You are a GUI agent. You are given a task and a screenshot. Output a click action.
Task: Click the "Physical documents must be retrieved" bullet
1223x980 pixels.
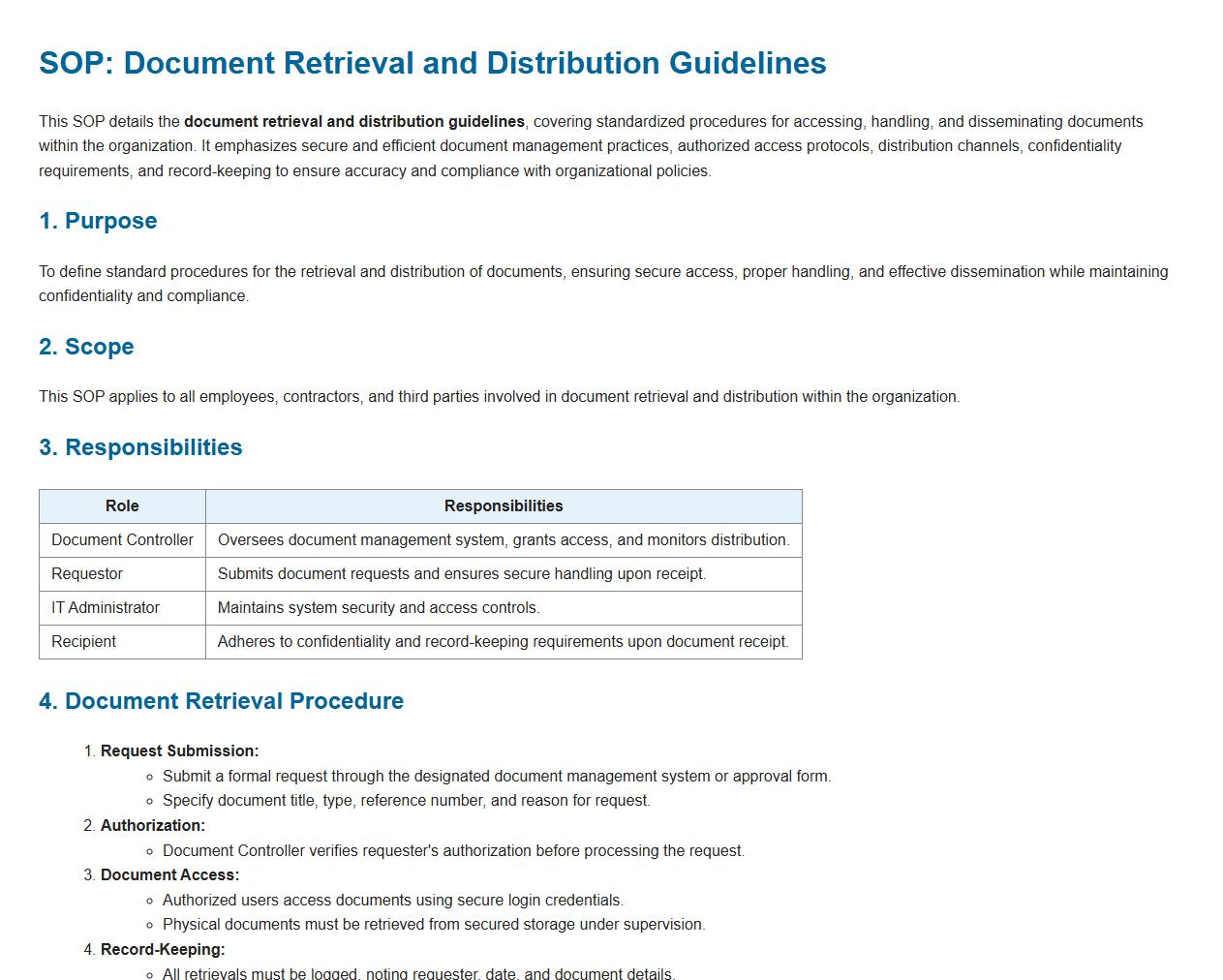(434, 925)
